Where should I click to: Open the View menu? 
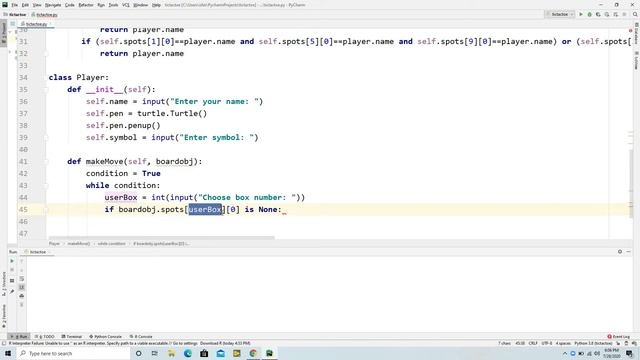pyautogui.click(x=37, y=5)
